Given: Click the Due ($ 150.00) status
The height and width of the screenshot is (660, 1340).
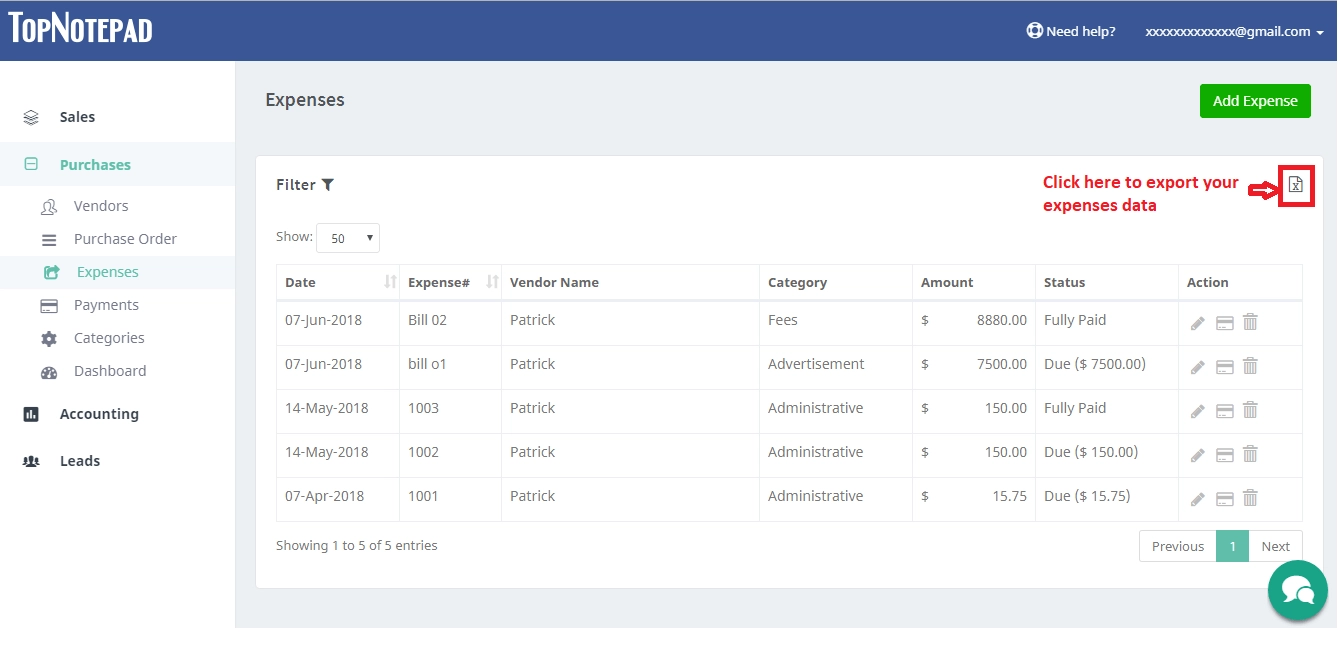Looking at the screenshot, I should (1091, 452).
